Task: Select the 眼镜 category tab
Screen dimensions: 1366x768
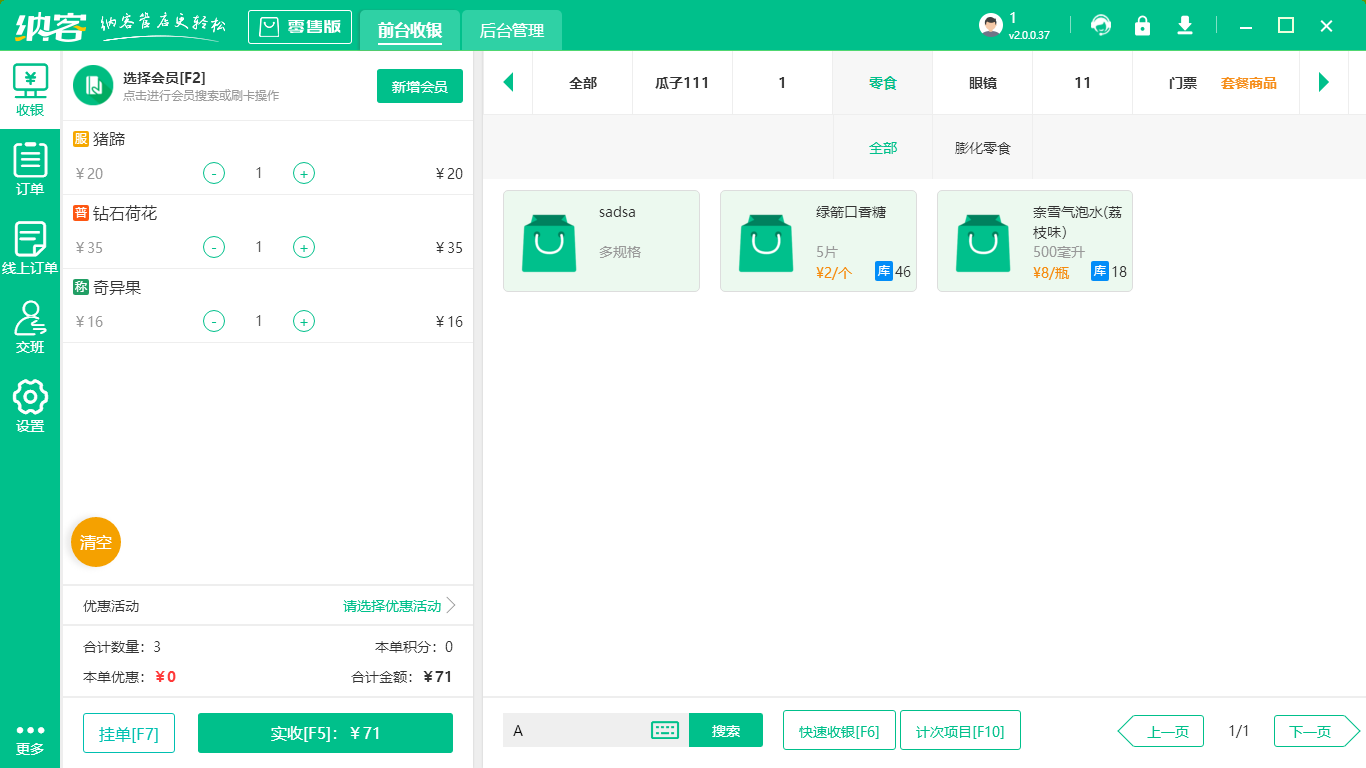Action: coord(981,83)
